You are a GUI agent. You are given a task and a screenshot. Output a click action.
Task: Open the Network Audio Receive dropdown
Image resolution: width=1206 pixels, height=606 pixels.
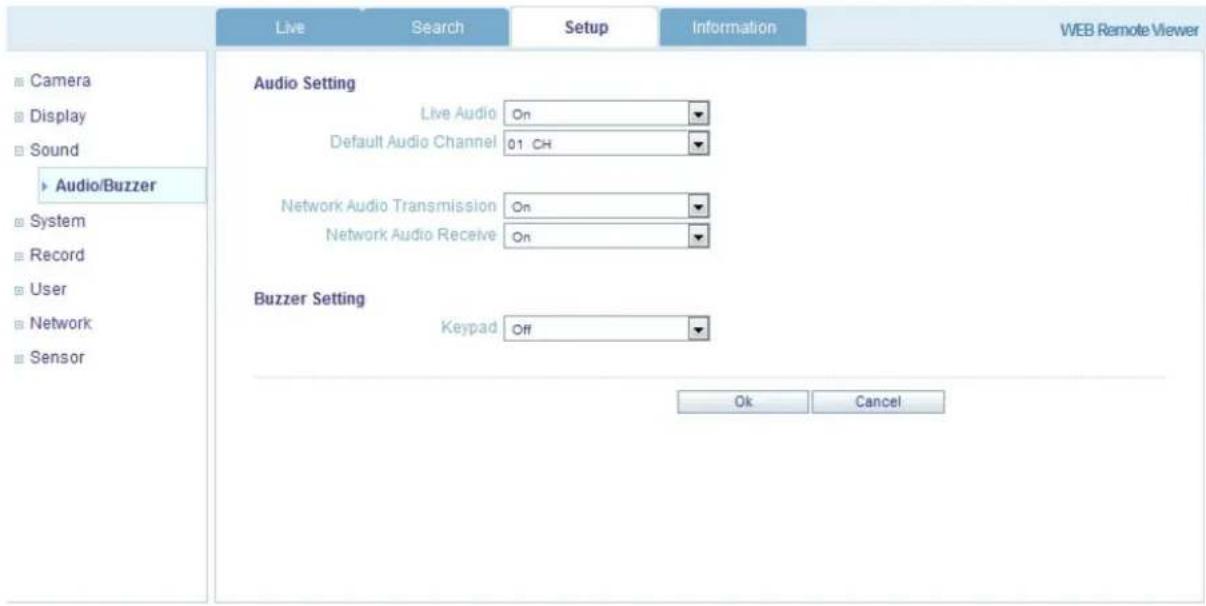click(x=606, y=237)
